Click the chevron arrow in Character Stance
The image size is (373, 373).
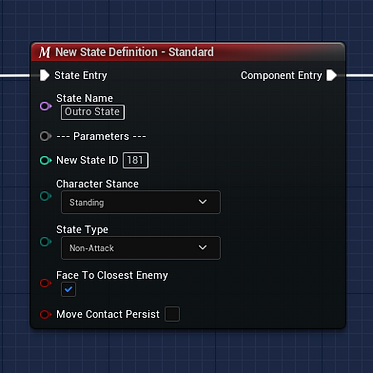click(203, 202)
